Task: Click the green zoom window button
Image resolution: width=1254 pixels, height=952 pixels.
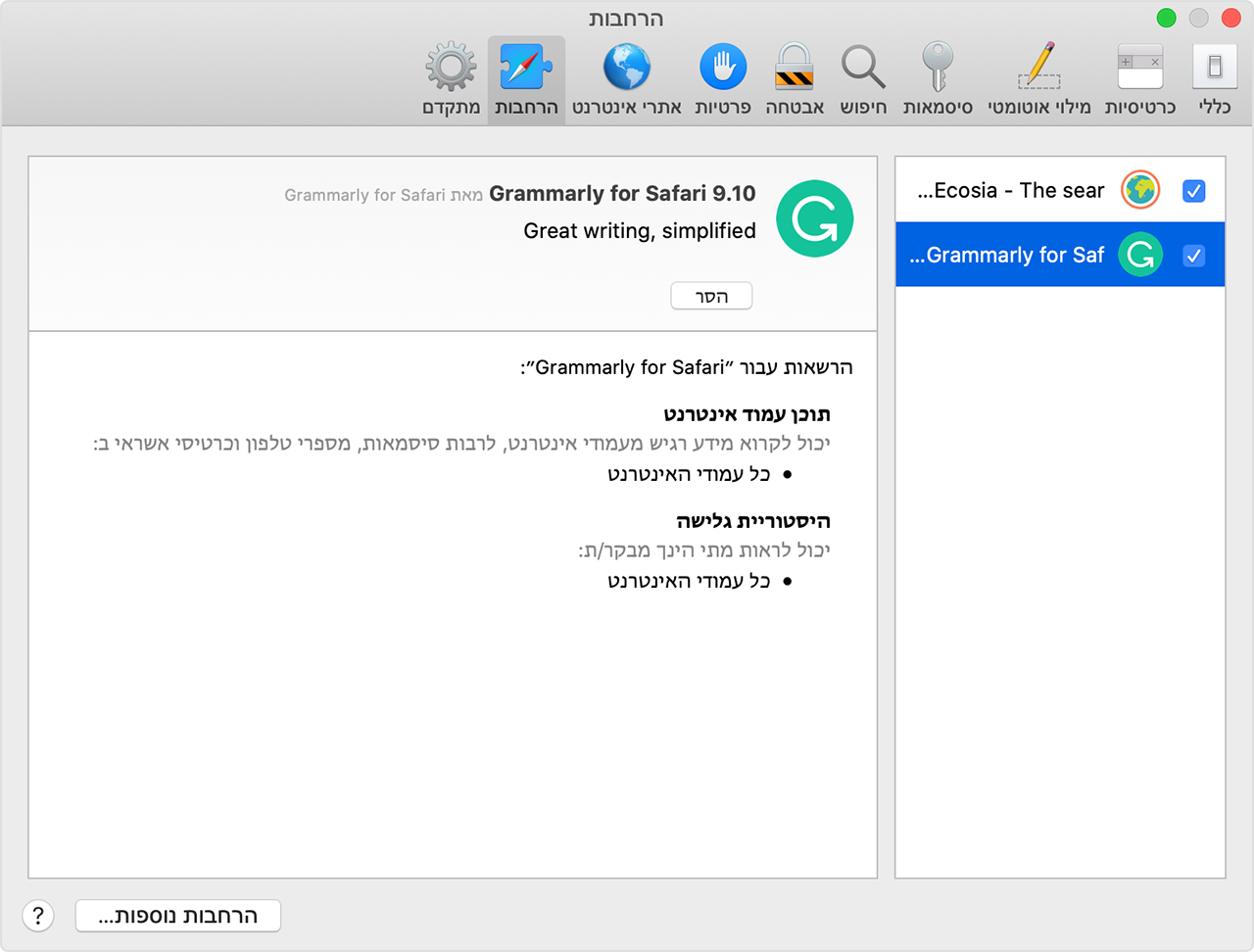Action: (x=1166, y=18)
